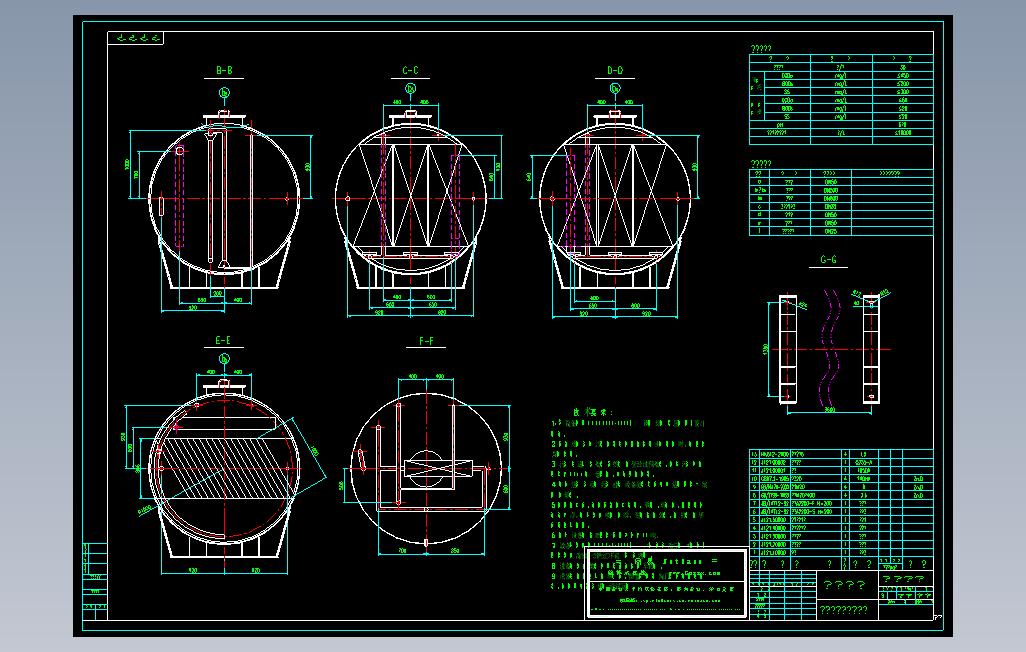Image resolution: width=1026 pixels, height=652 pixels.
Task: Select the hatched E-E tank section view
Action: click(x=224, y=470)
